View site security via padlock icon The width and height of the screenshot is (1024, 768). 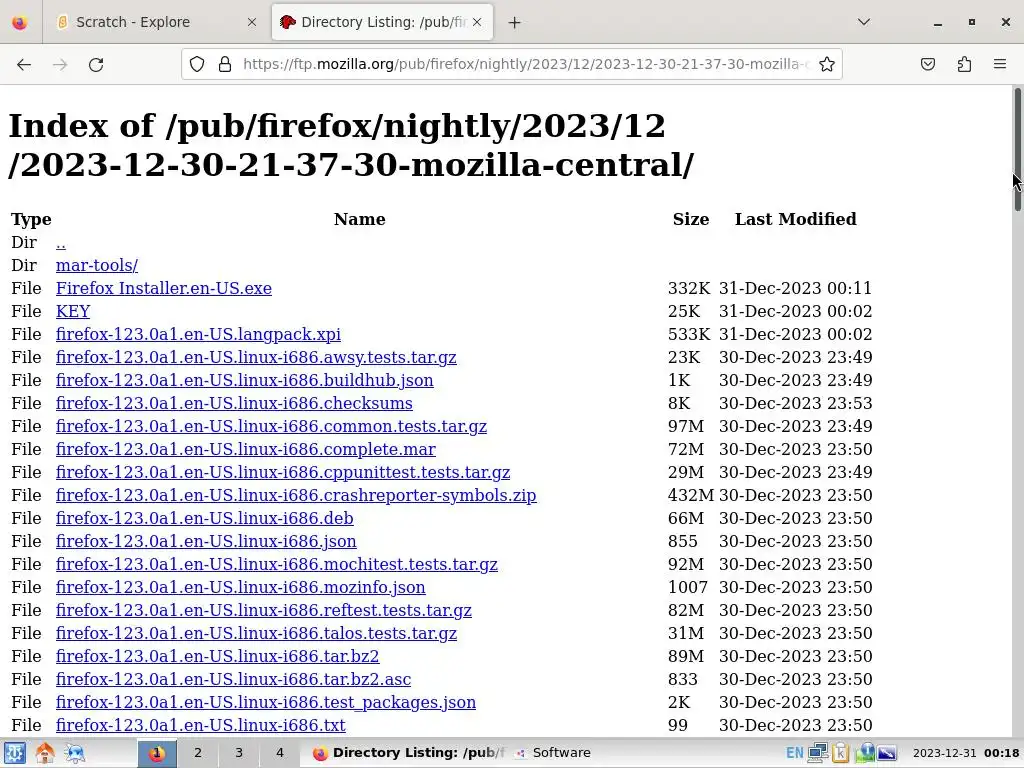coord(225,64)
